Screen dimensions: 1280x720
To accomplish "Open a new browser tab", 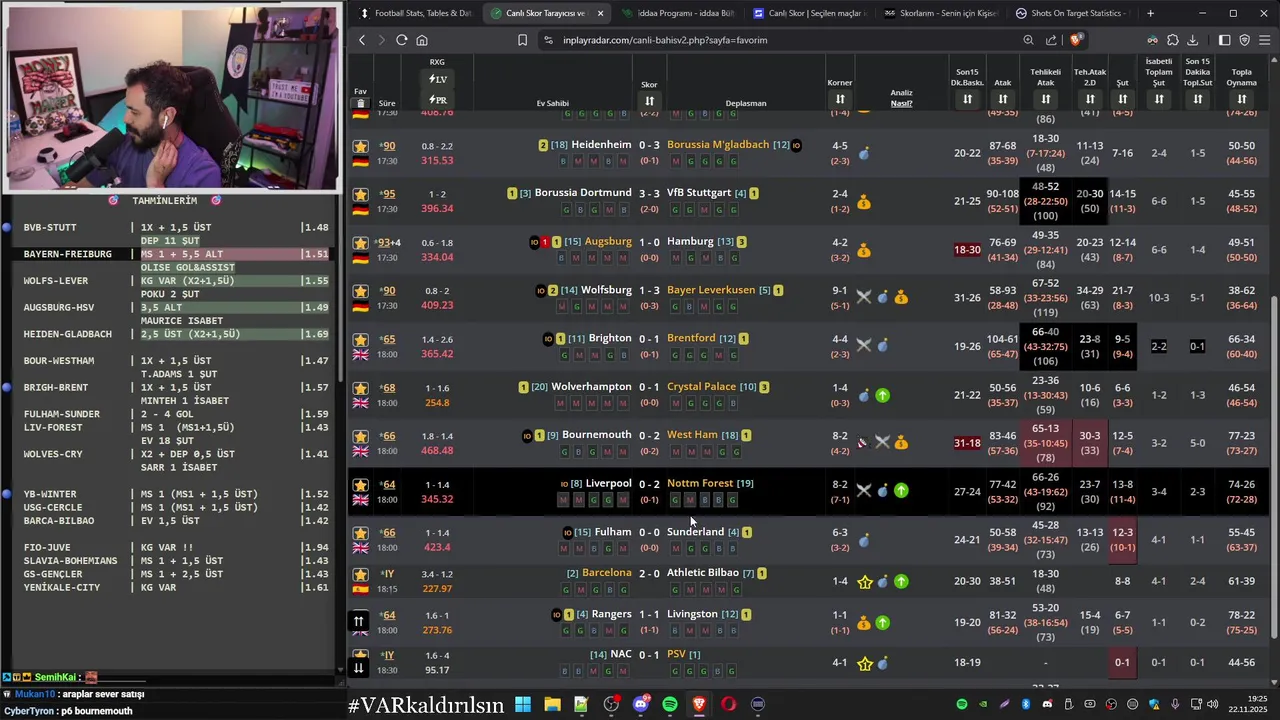I will 1150,13.
